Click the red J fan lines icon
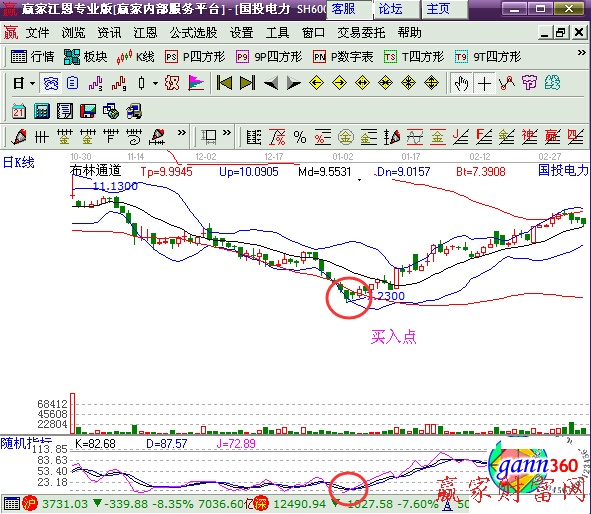 (x=461, y=137)
